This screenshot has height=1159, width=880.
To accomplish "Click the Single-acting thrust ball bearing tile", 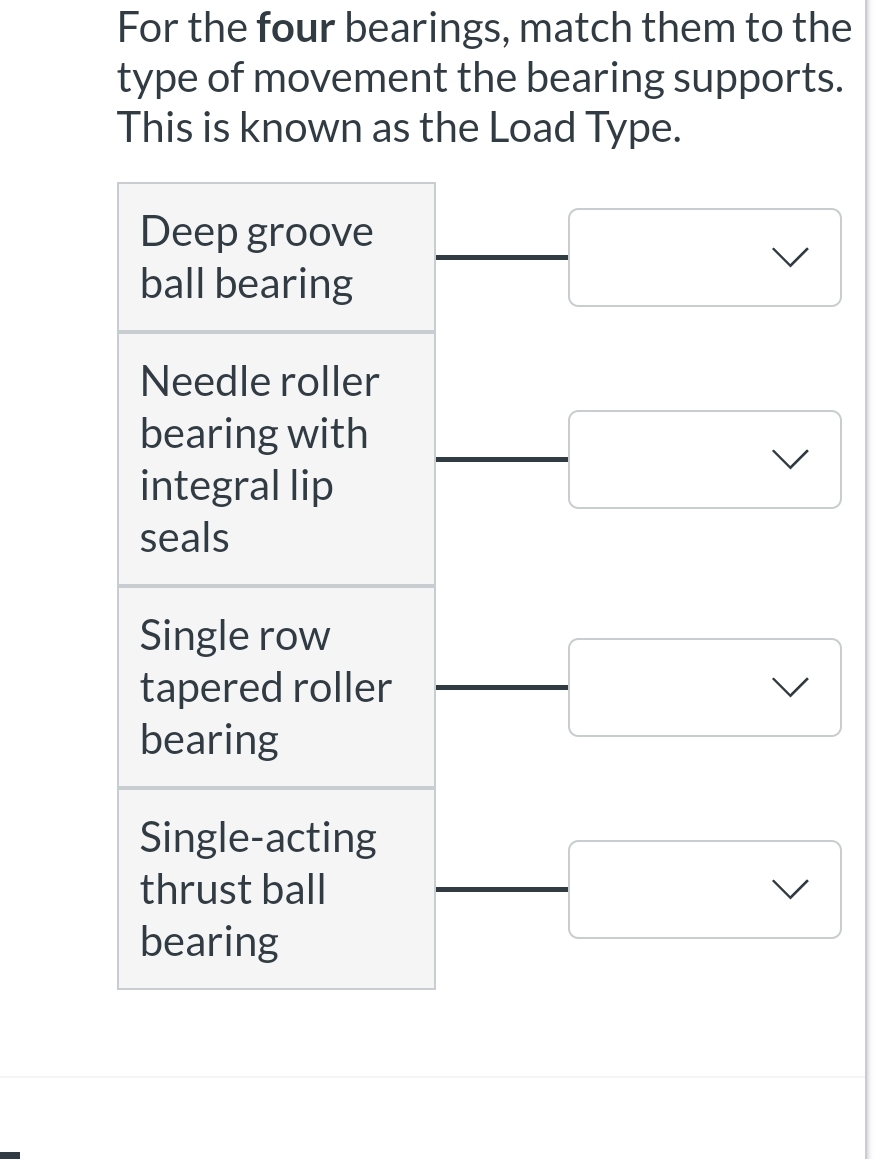I will pyautogui.click(x=276, y=888).
